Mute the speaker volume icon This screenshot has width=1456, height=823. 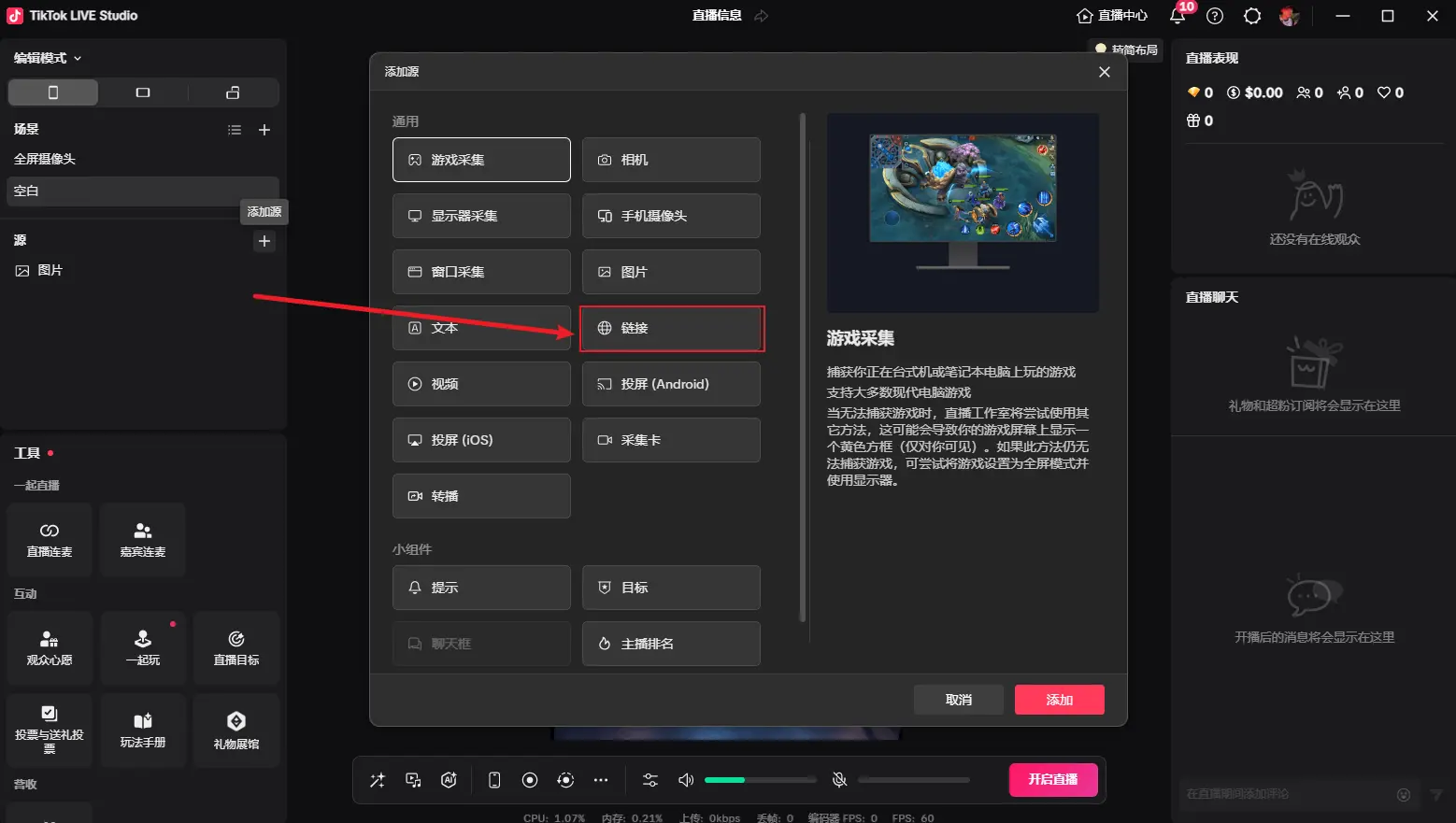pyautogui.click(x=686, y=780)
